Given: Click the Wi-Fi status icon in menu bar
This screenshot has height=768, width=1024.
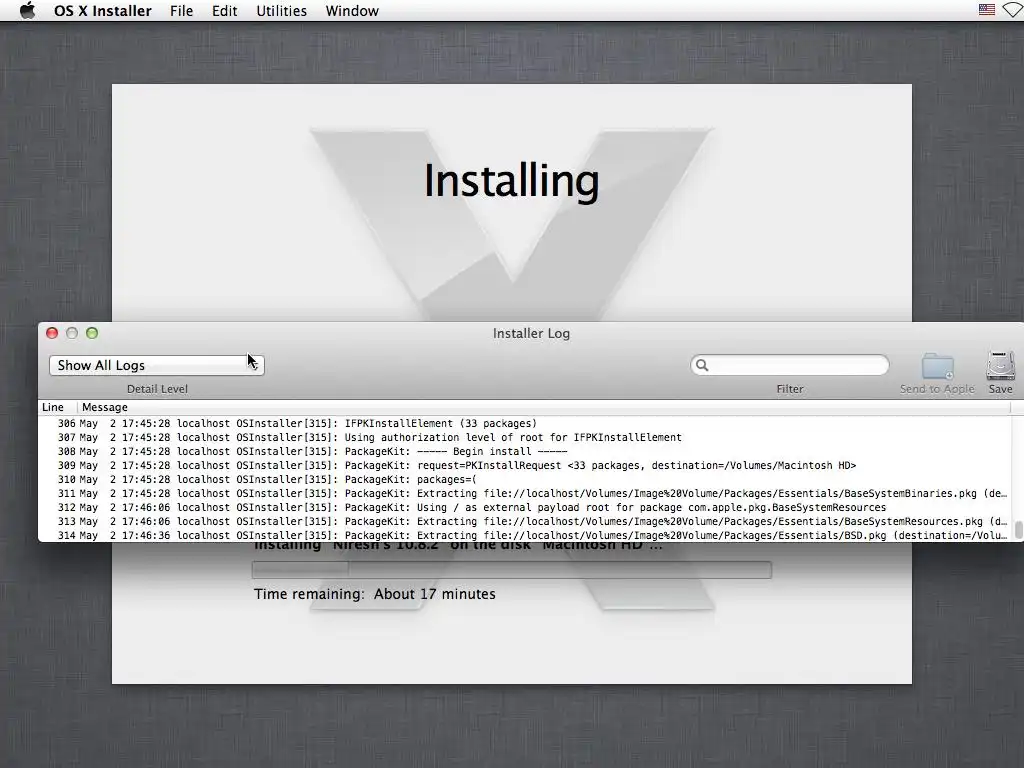Looking at the screenshot, I should tap(1014, 10).
